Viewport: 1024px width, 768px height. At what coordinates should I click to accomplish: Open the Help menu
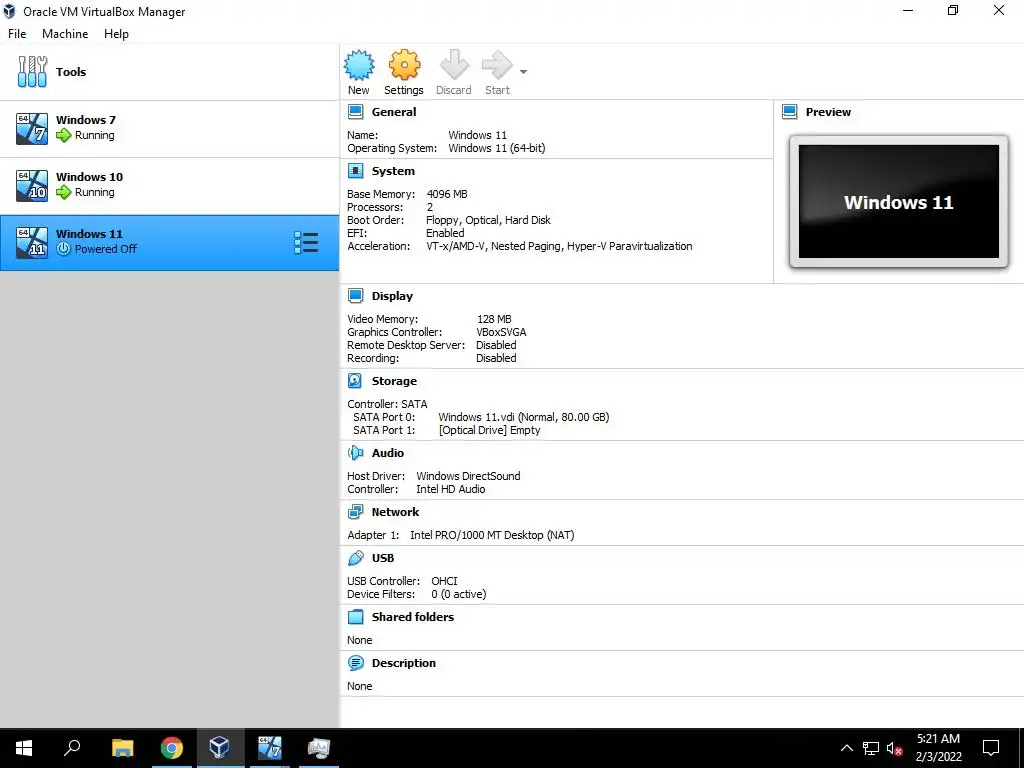point(116,34)
